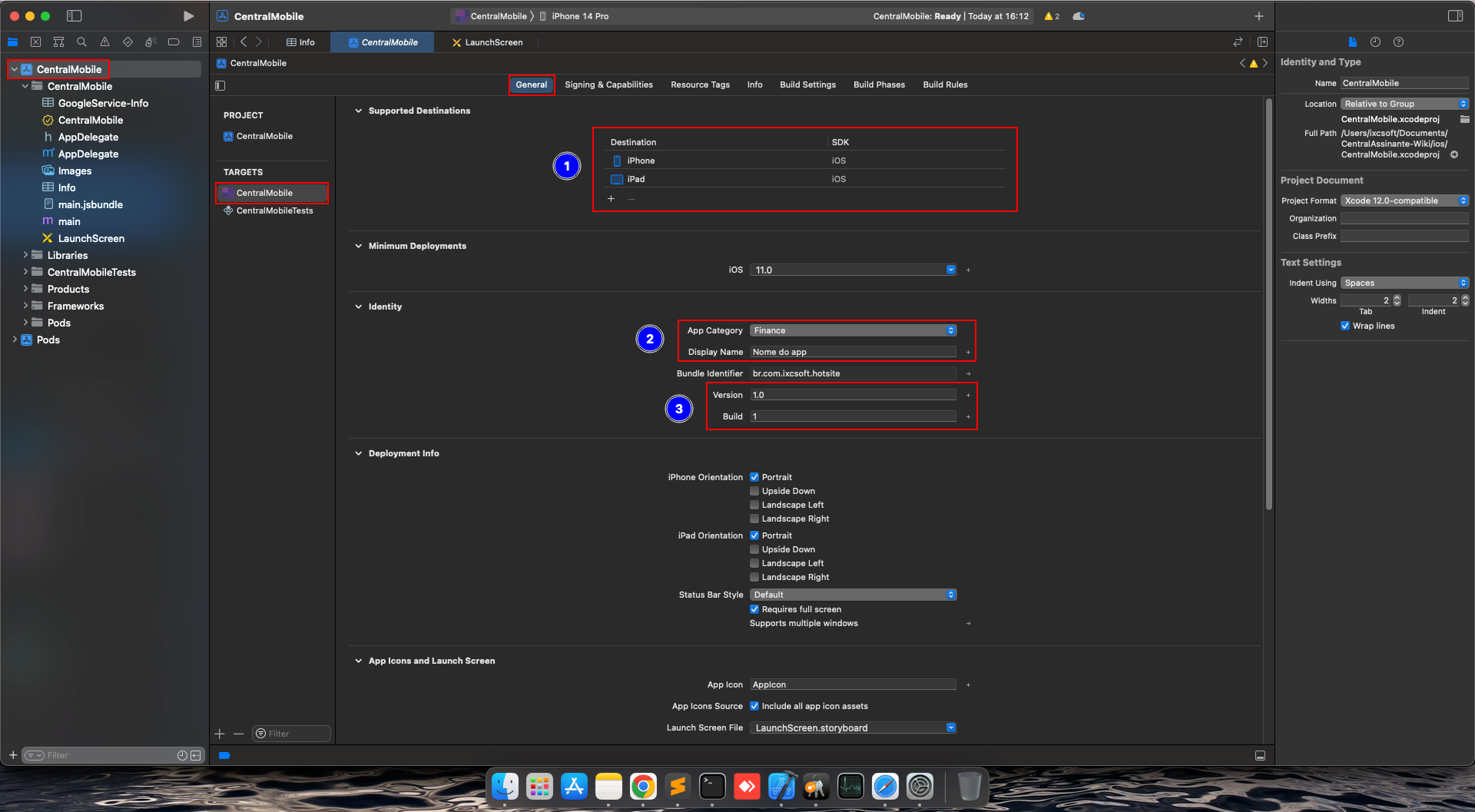
Task: Toggle the inspectors panel icon
Action: click(x=1455, y=16)
